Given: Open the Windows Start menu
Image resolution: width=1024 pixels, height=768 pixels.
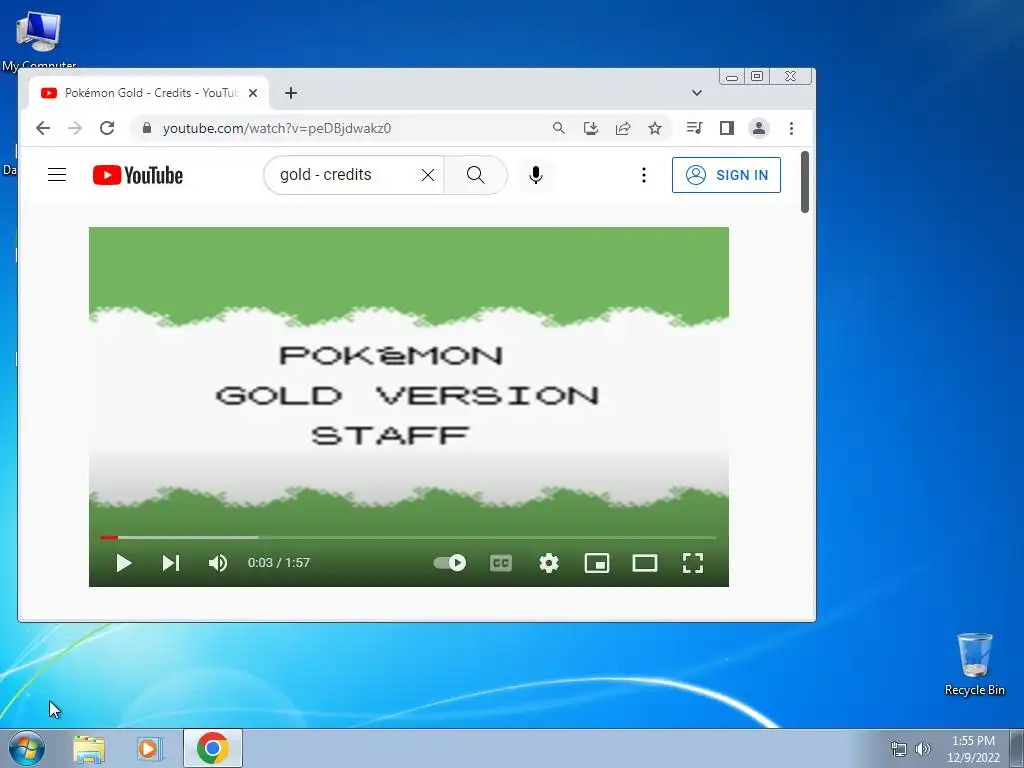Looking at the screenshot, I should pyautogui.click(x=27, y=748).
